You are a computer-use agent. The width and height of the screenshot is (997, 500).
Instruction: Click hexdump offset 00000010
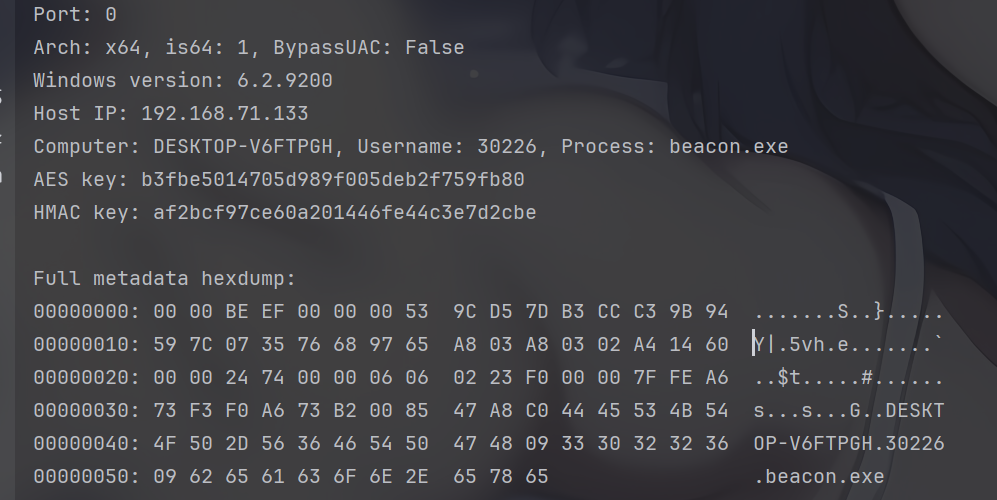pos(86,345)
